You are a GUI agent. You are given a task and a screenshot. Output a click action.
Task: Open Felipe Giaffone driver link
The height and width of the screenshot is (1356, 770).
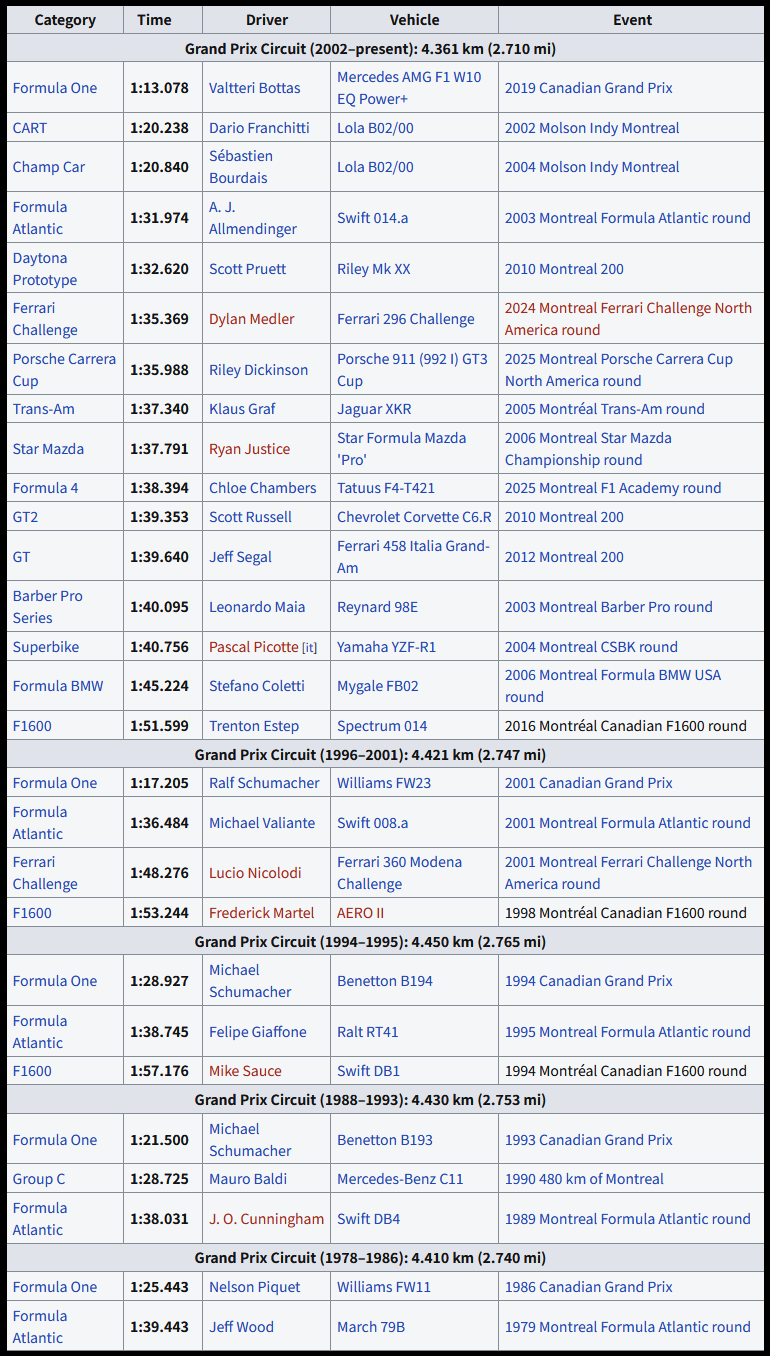pos(258,1032)
